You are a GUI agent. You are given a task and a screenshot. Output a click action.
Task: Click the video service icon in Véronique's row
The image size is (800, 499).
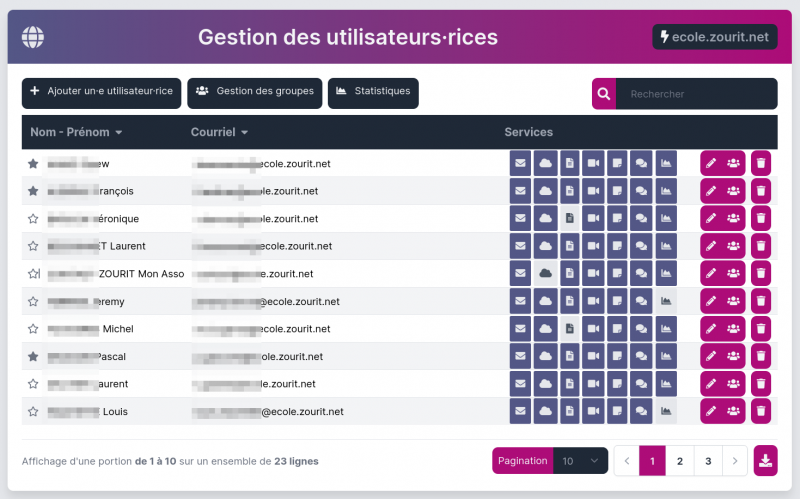pos(593,218)
